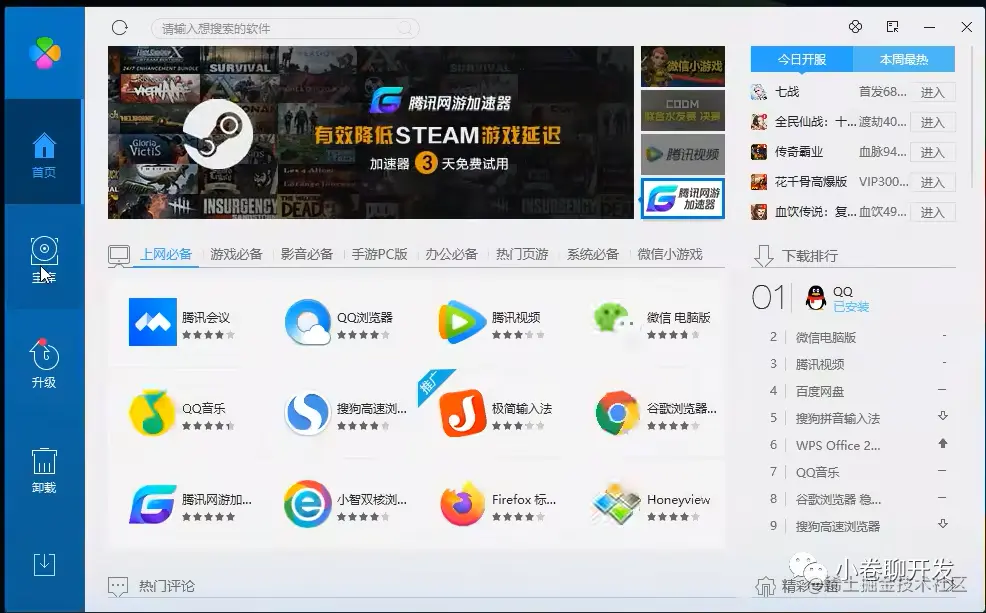Open the 腾讯会议 app icon

(153, 322)
